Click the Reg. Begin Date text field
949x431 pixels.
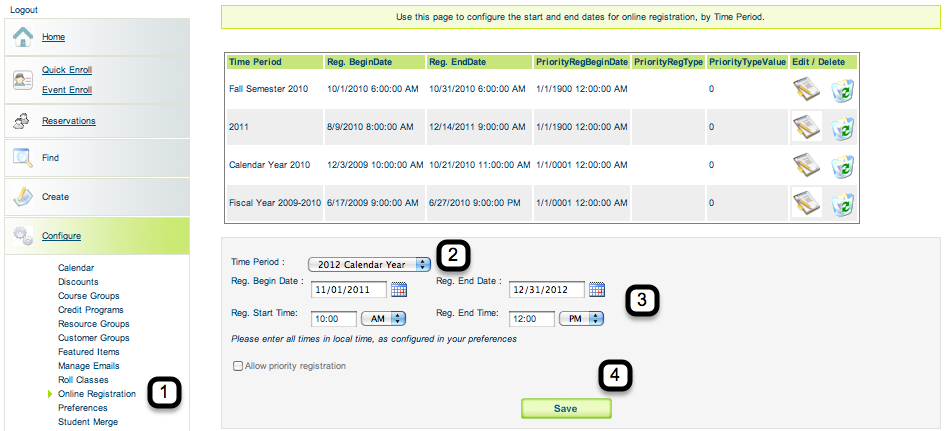pos(347,290)
